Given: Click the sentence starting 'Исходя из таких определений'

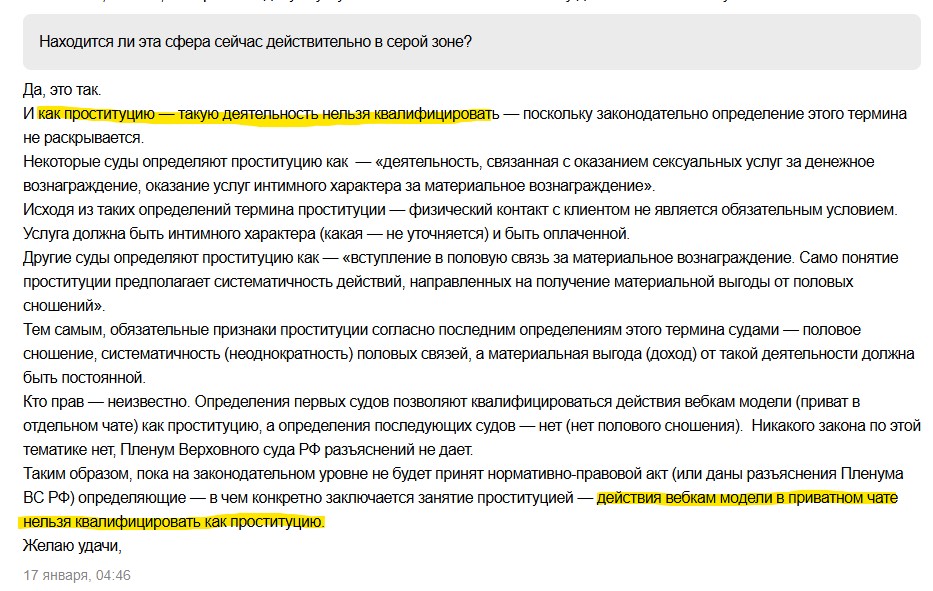Looking at the screenshot, I should [460, 209].
